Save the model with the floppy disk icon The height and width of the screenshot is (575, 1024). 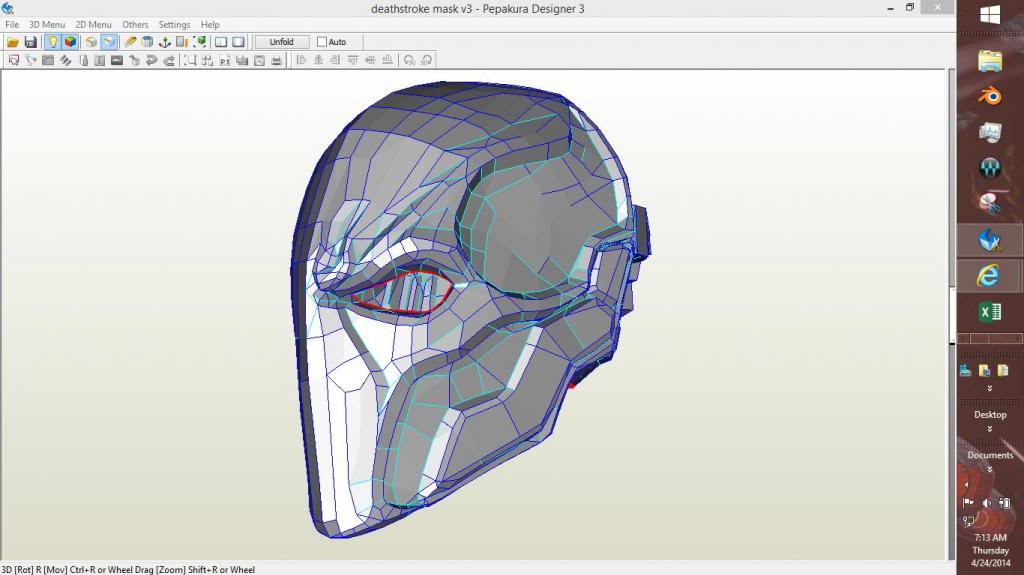(x=30, y=42)
